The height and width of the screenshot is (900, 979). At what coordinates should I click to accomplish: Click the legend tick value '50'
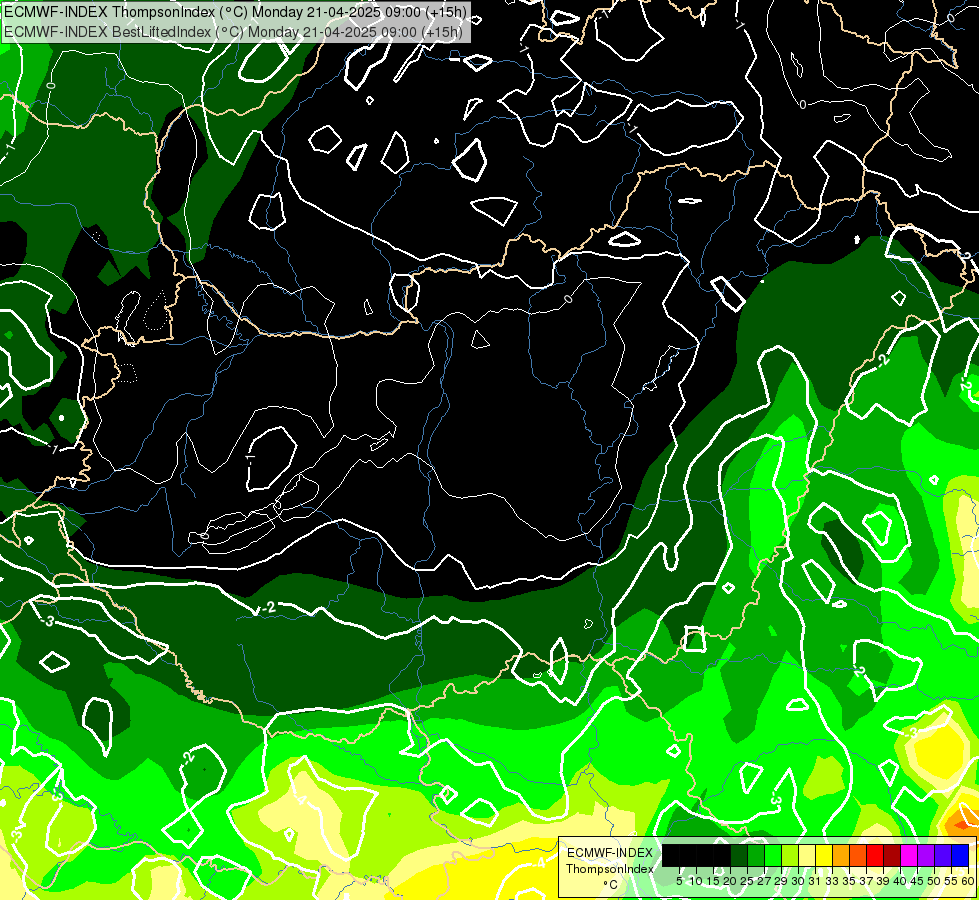[935, 881]
